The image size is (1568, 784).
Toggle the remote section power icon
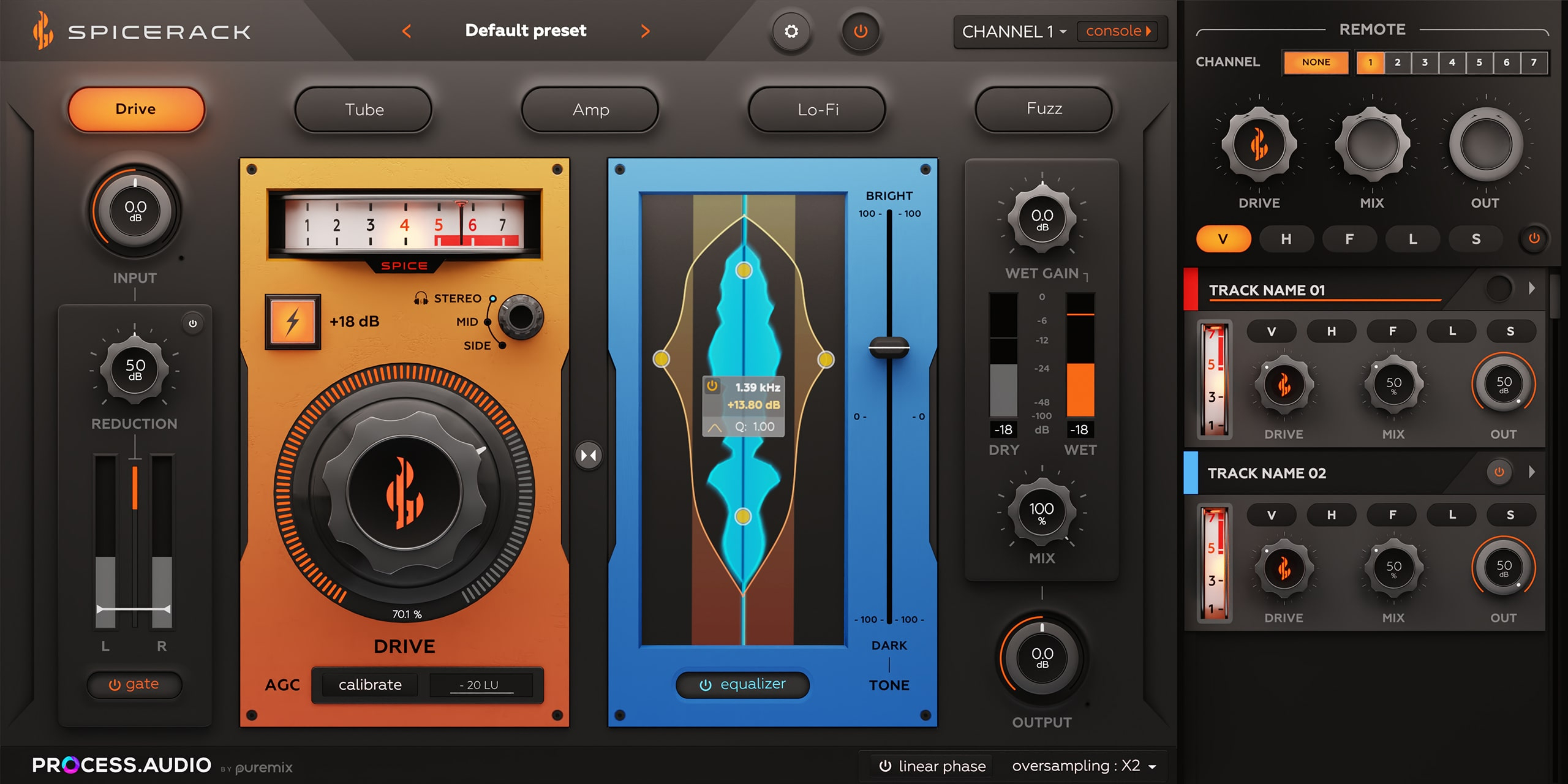click(x=1534, y=238)
